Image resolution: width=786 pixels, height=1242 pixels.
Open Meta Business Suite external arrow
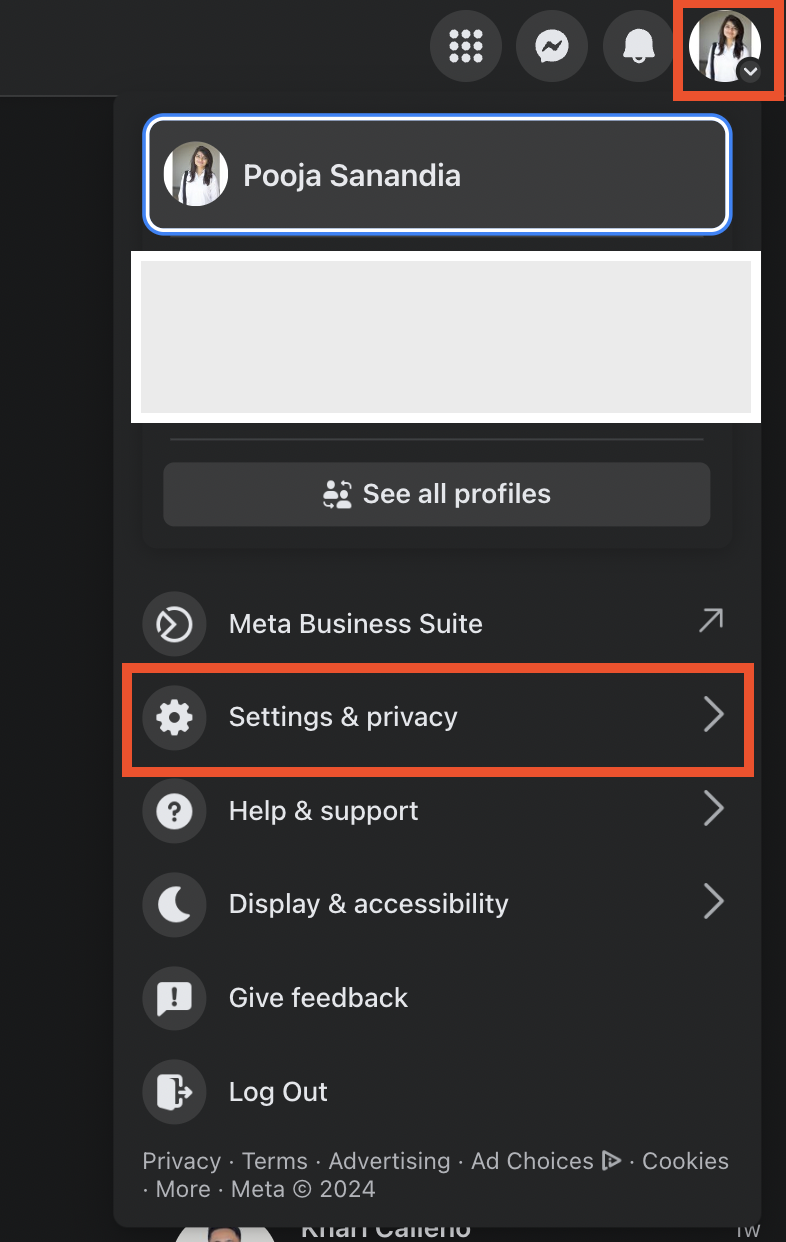tap(711, 621)
